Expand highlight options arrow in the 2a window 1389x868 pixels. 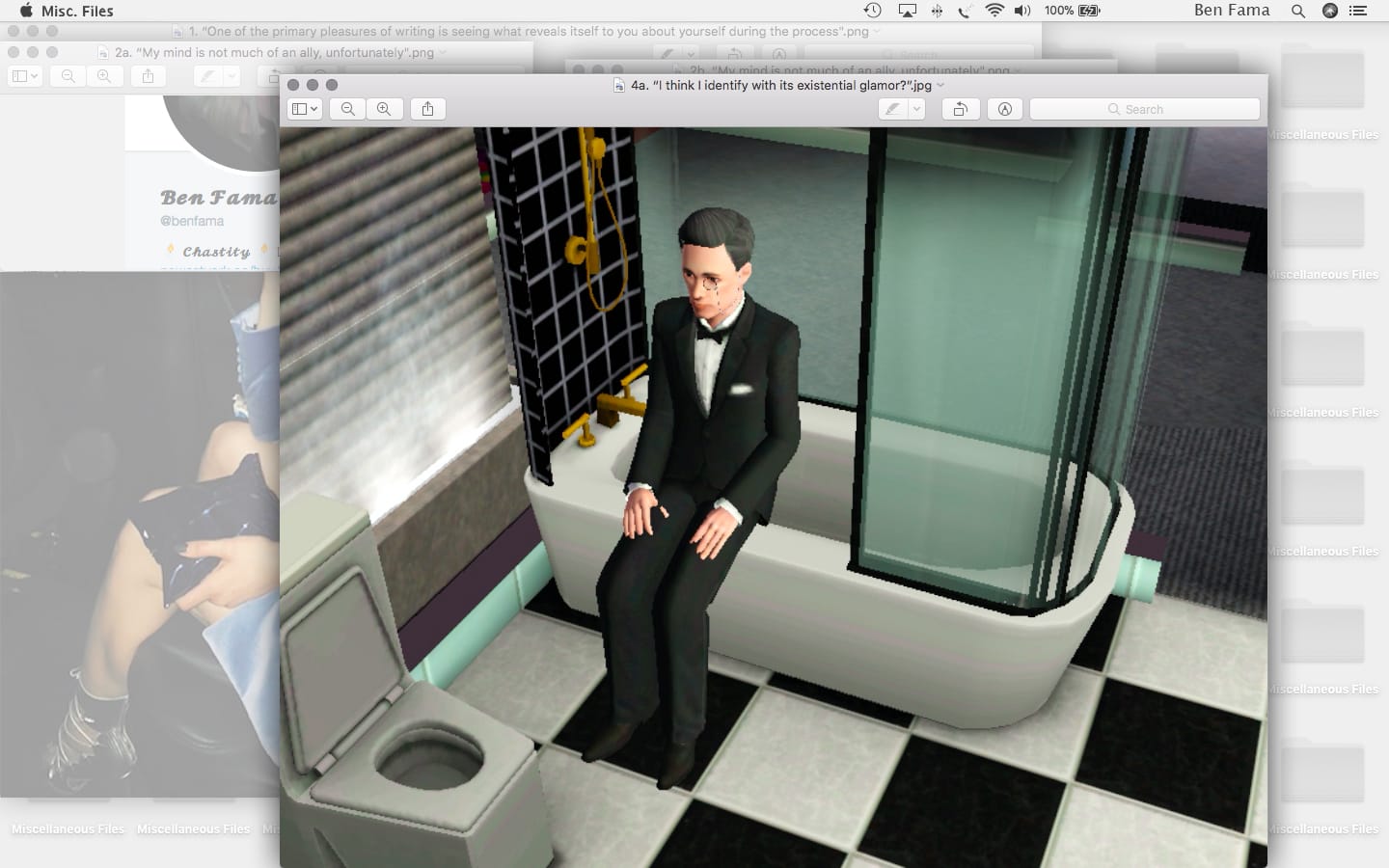tap(231, 76)
